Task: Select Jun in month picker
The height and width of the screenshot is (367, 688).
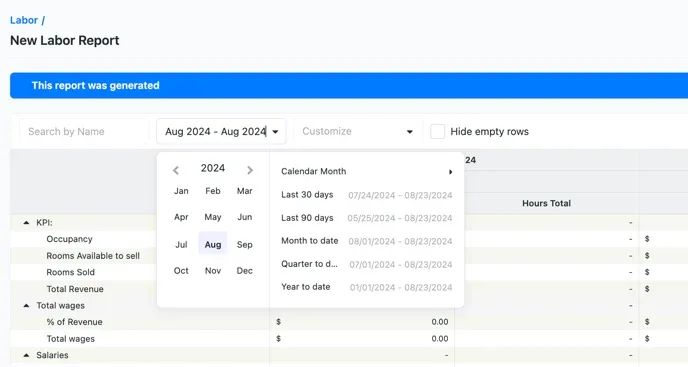Action: point(244,217)
